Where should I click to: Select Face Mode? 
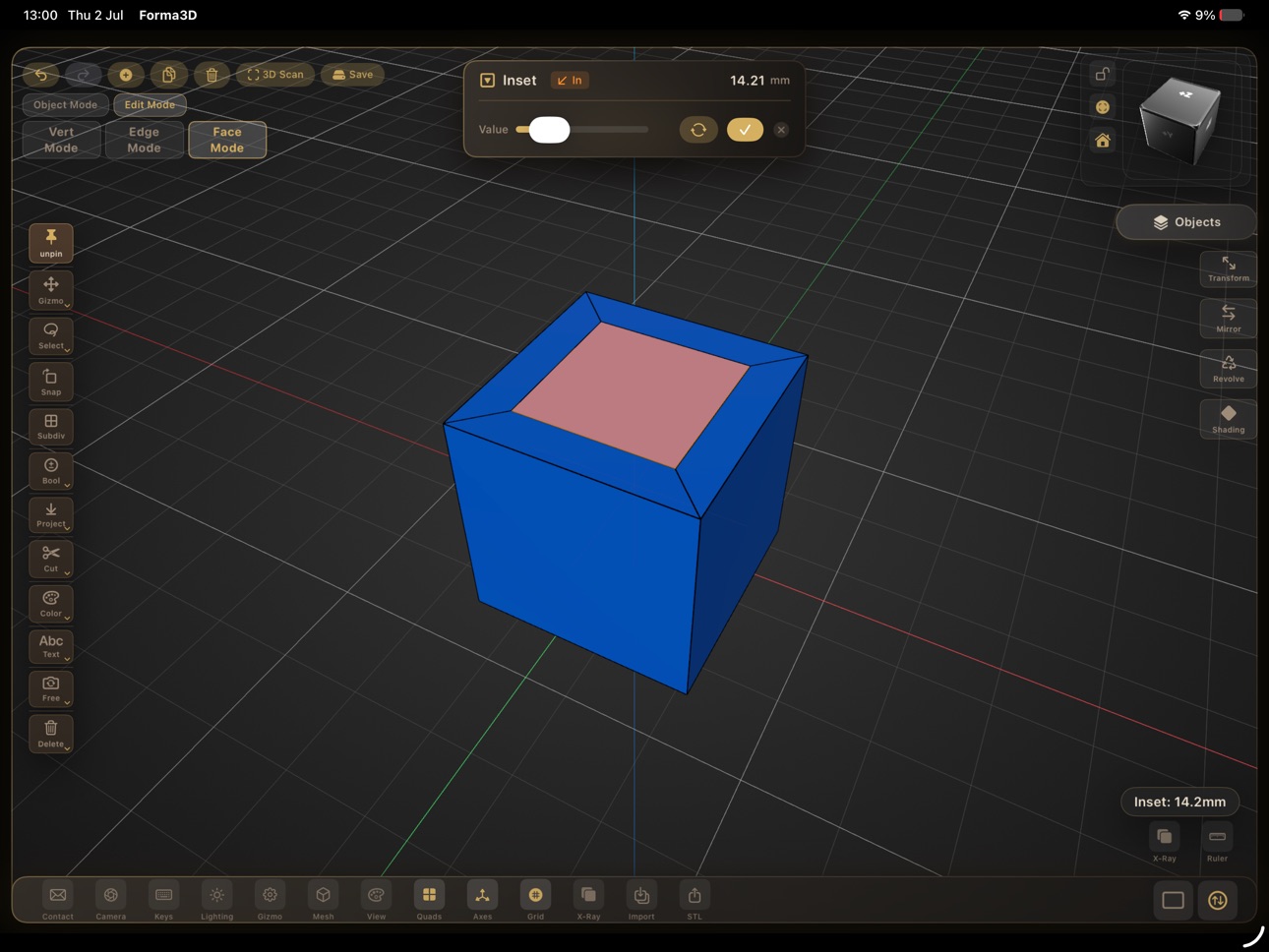coord(227,140)
